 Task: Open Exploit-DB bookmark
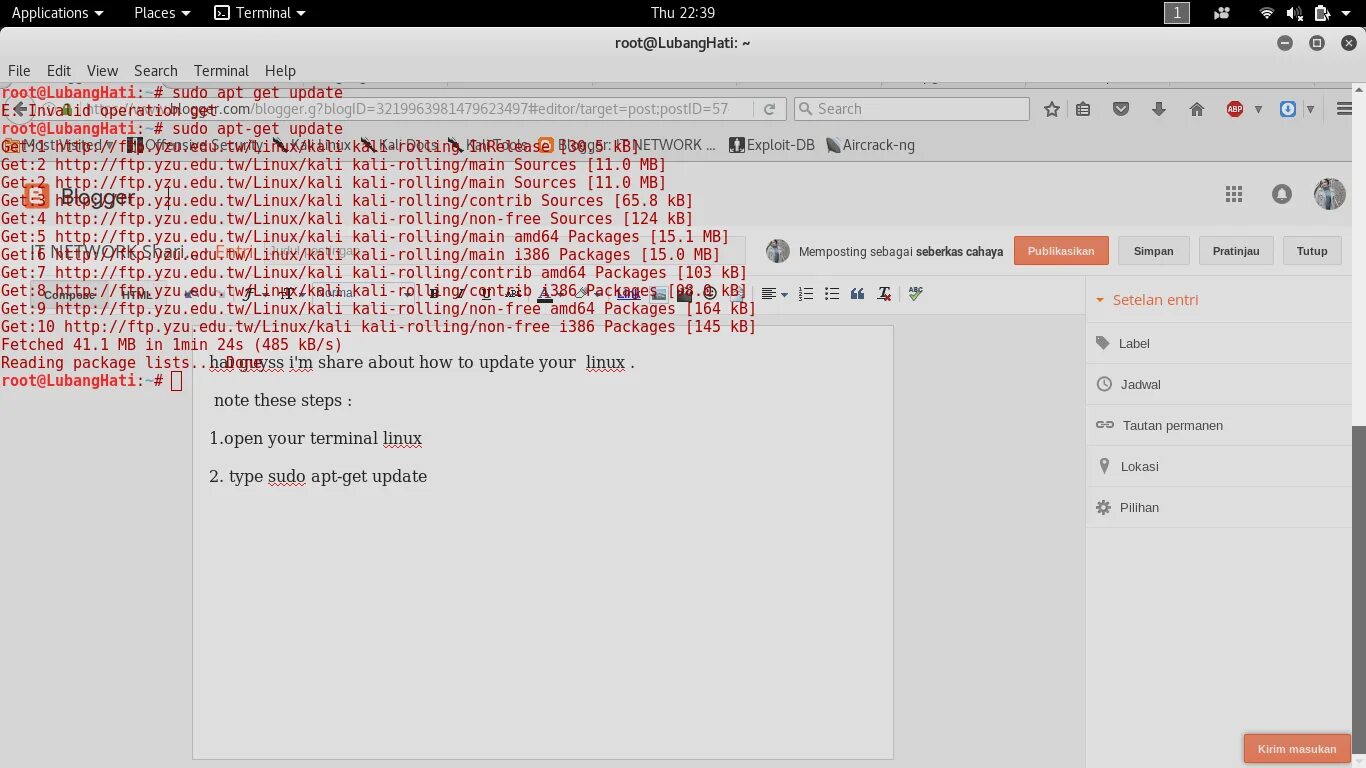point(771,145)
